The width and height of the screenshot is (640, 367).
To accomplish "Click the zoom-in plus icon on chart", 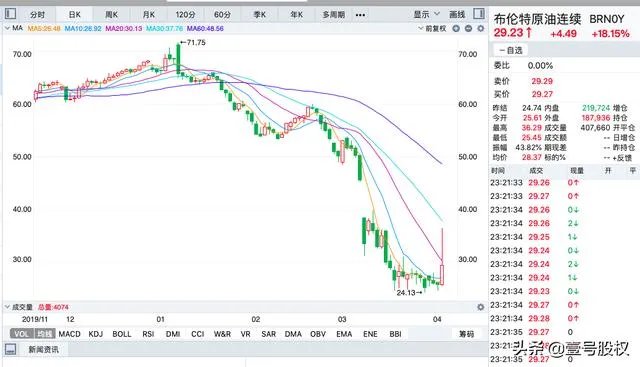I will tap(456, 29).
